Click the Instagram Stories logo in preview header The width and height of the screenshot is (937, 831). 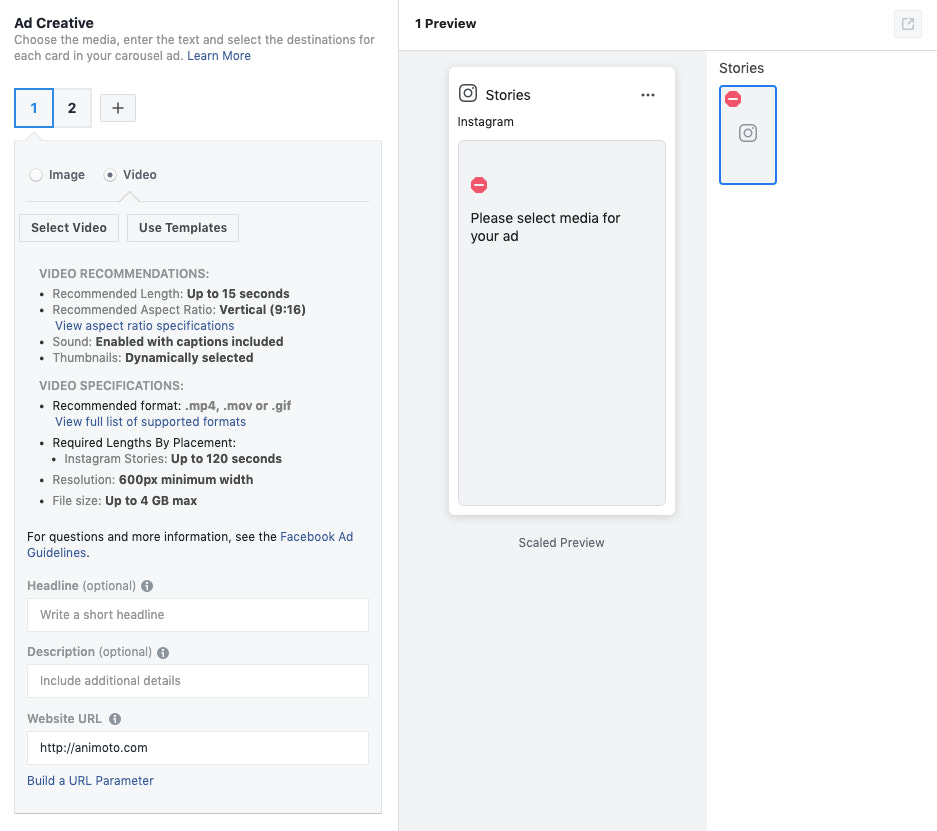pyautogui.click(x=468, y=92)
